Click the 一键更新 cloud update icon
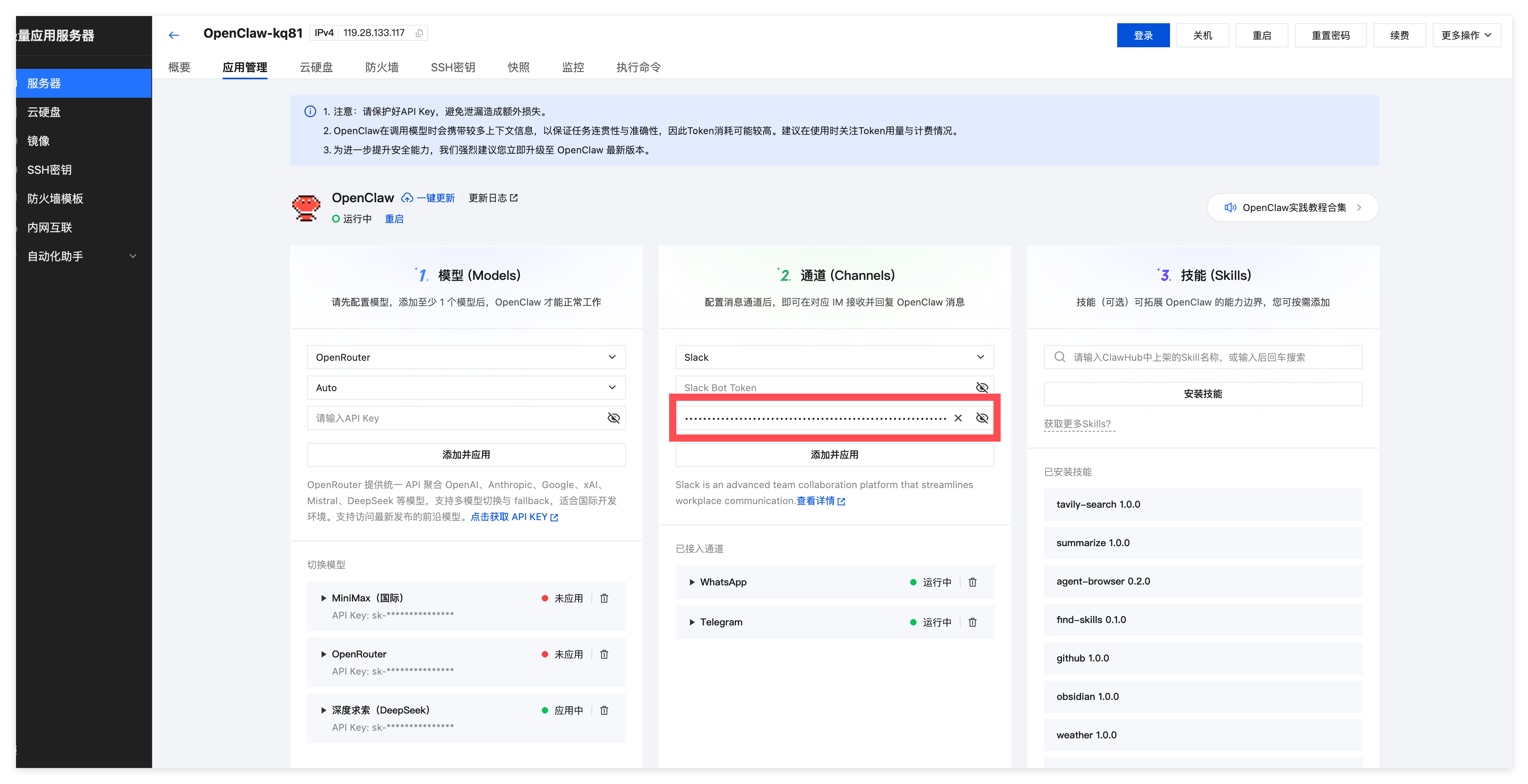The image size is (1528, 784). [x=408, y=198]
